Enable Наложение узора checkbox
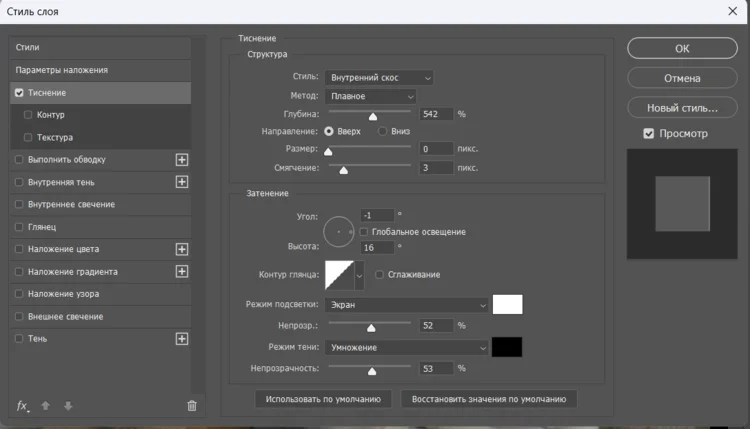Viewport: 750px width, 429px height. click(x=19, y=294)
